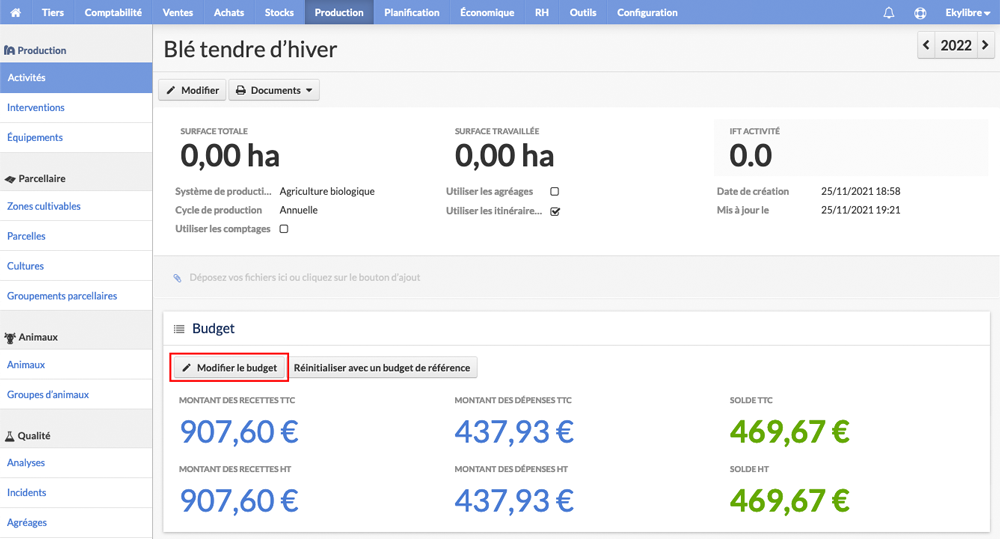Go to the previous year arrow

coord(926,45)
